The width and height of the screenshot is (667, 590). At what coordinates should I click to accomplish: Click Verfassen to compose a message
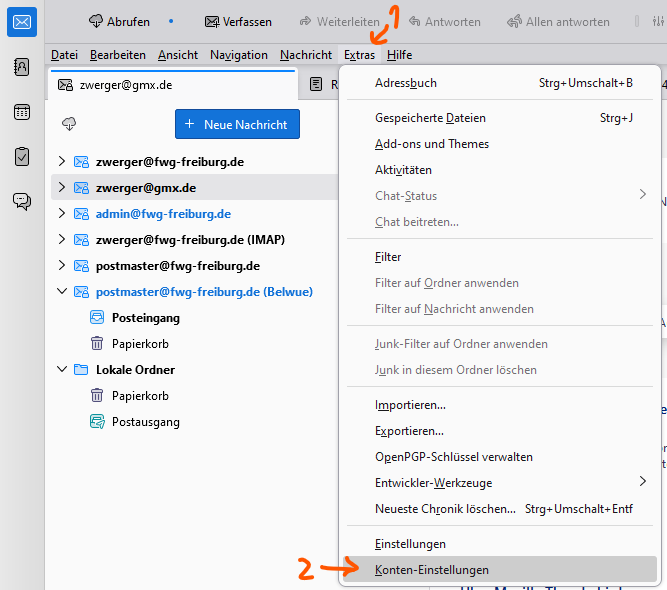240,21
